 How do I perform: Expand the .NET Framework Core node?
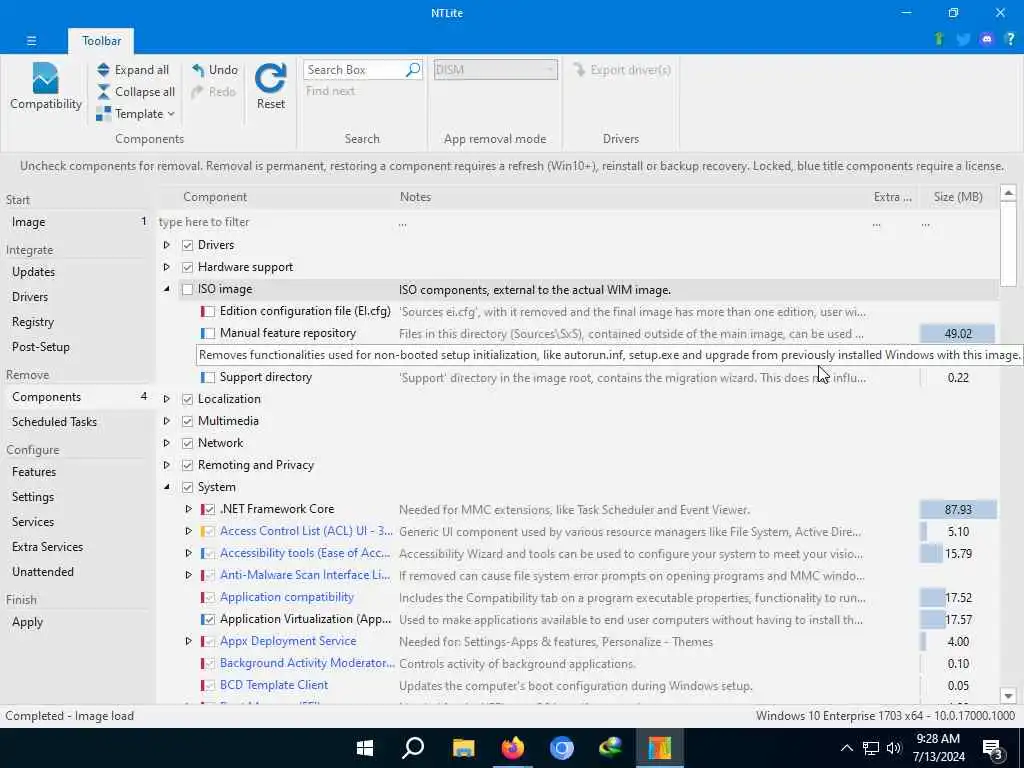click(x=188, y=509)
